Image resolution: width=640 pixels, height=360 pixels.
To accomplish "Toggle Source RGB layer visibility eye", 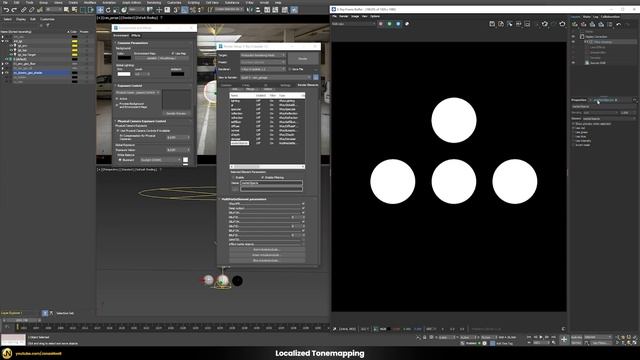I will (x=573, y=63).
